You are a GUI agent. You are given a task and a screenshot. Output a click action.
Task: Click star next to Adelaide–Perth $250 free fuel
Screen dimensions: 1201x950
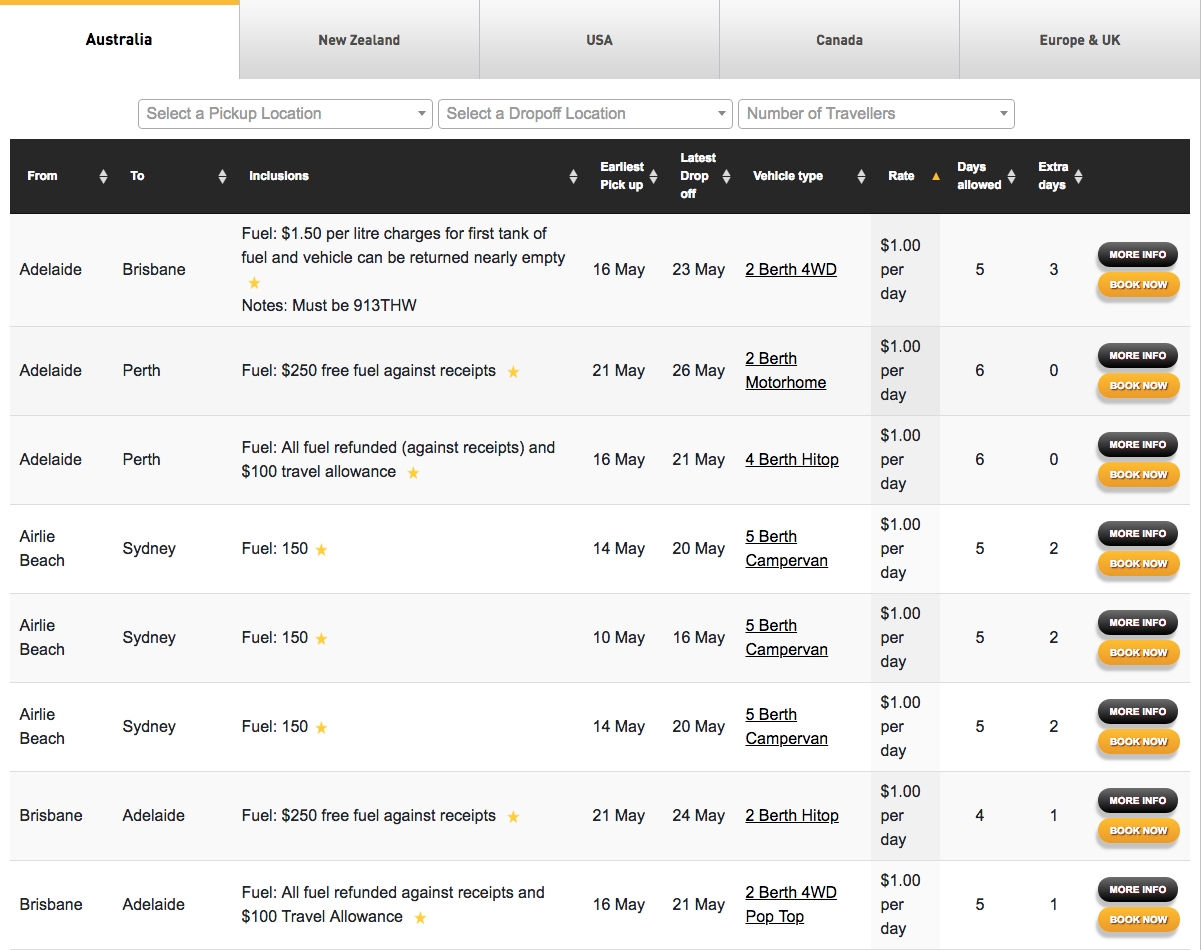(x=513, y=372)
